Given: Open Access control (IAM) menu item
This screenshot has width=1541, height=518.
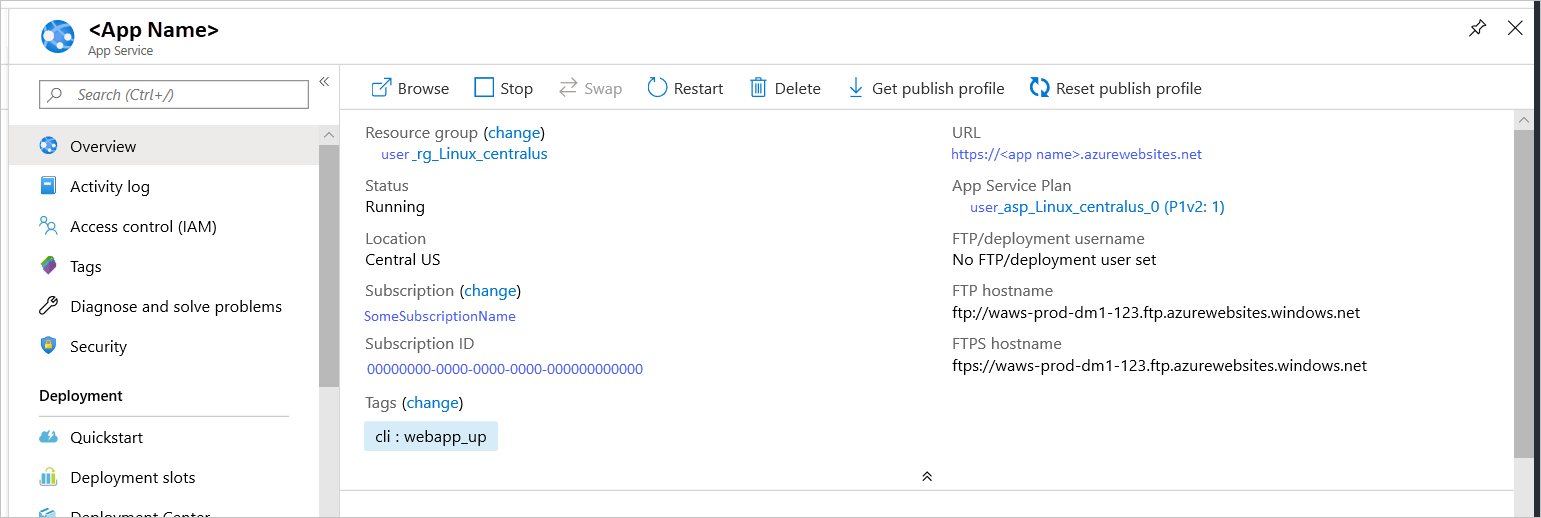Looking at the screenshot, I should tap(143, 226).
